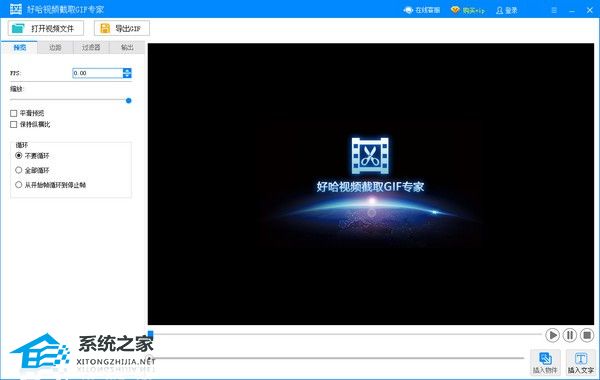Click the 打开视频文件 open video button
This screenshot has height=380, width=600.
[46, 28]
